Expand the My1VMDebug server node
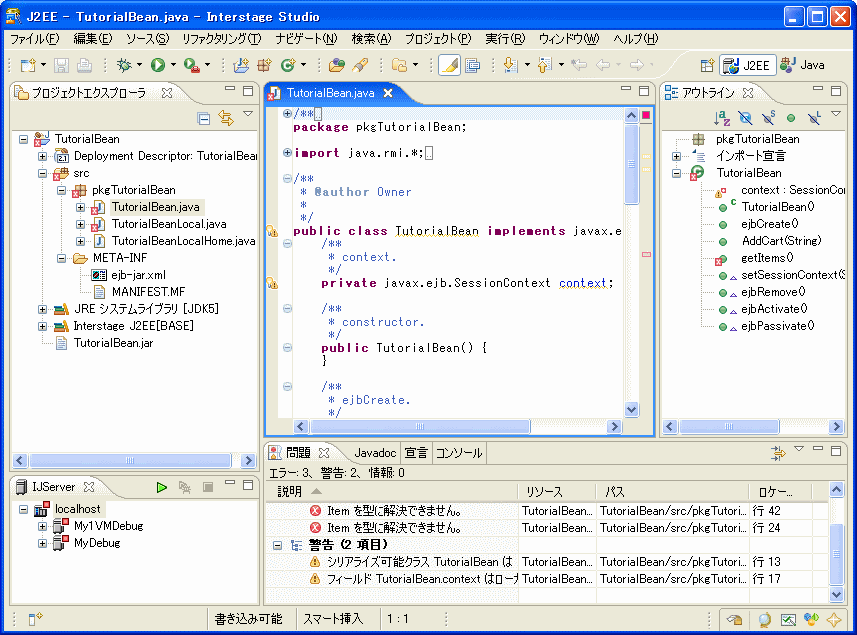The image size is (857, 635). click(x=43, y=527)
